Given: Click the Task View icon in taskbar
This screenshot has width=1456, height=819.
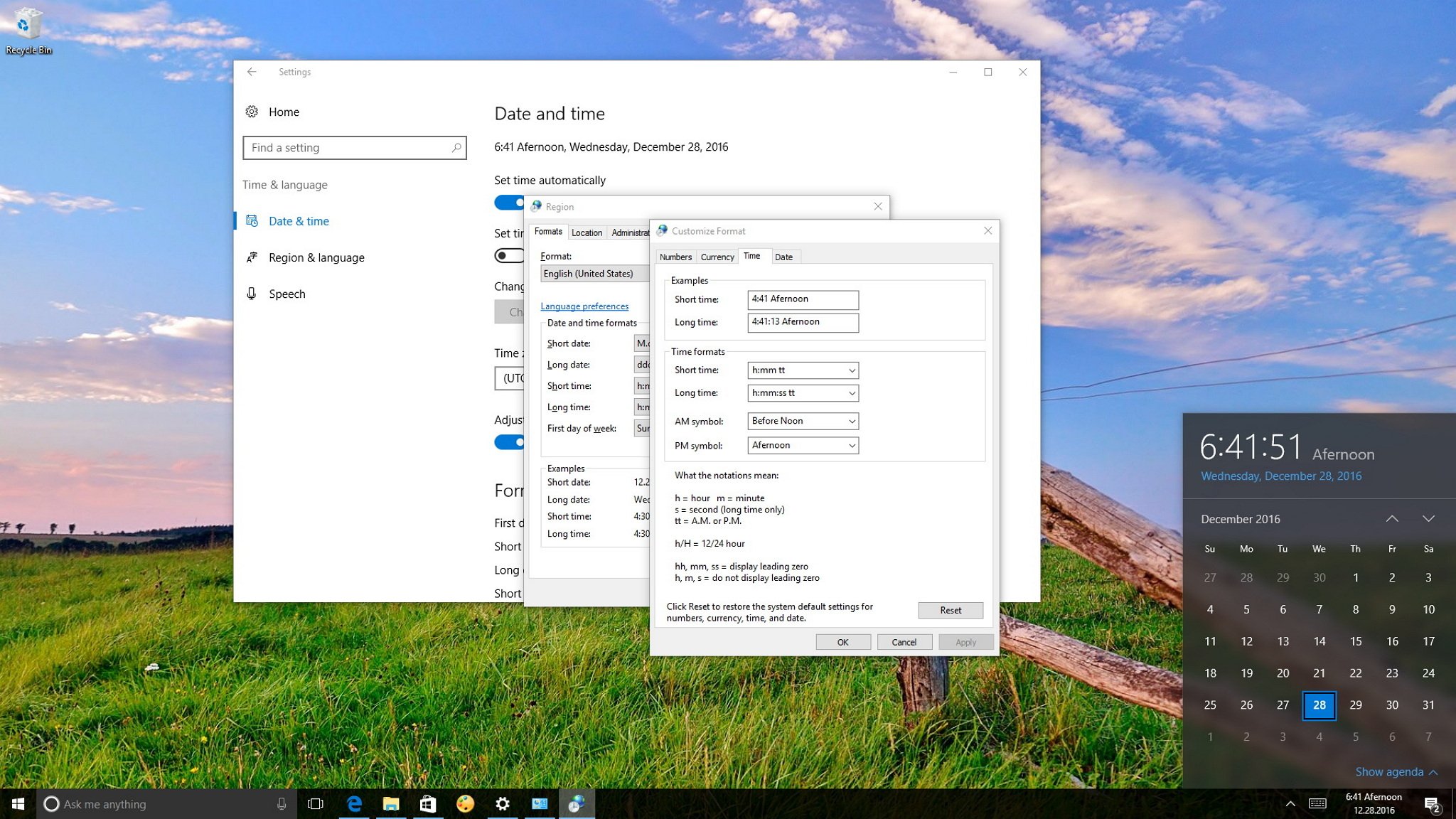Looking at the screenshot, I should [315, 803].
